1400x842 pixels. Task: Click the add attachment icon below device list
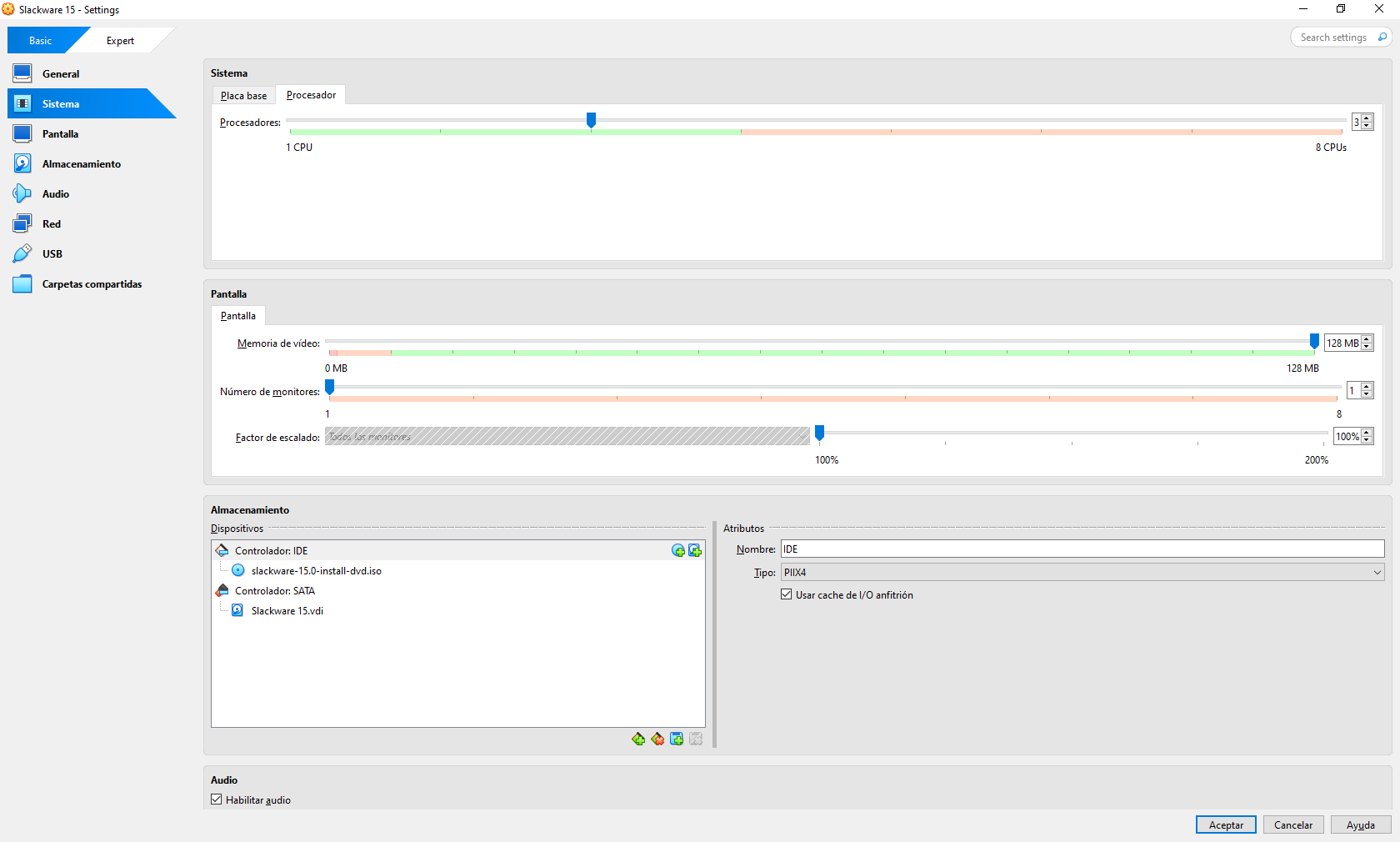pos(677,739)
